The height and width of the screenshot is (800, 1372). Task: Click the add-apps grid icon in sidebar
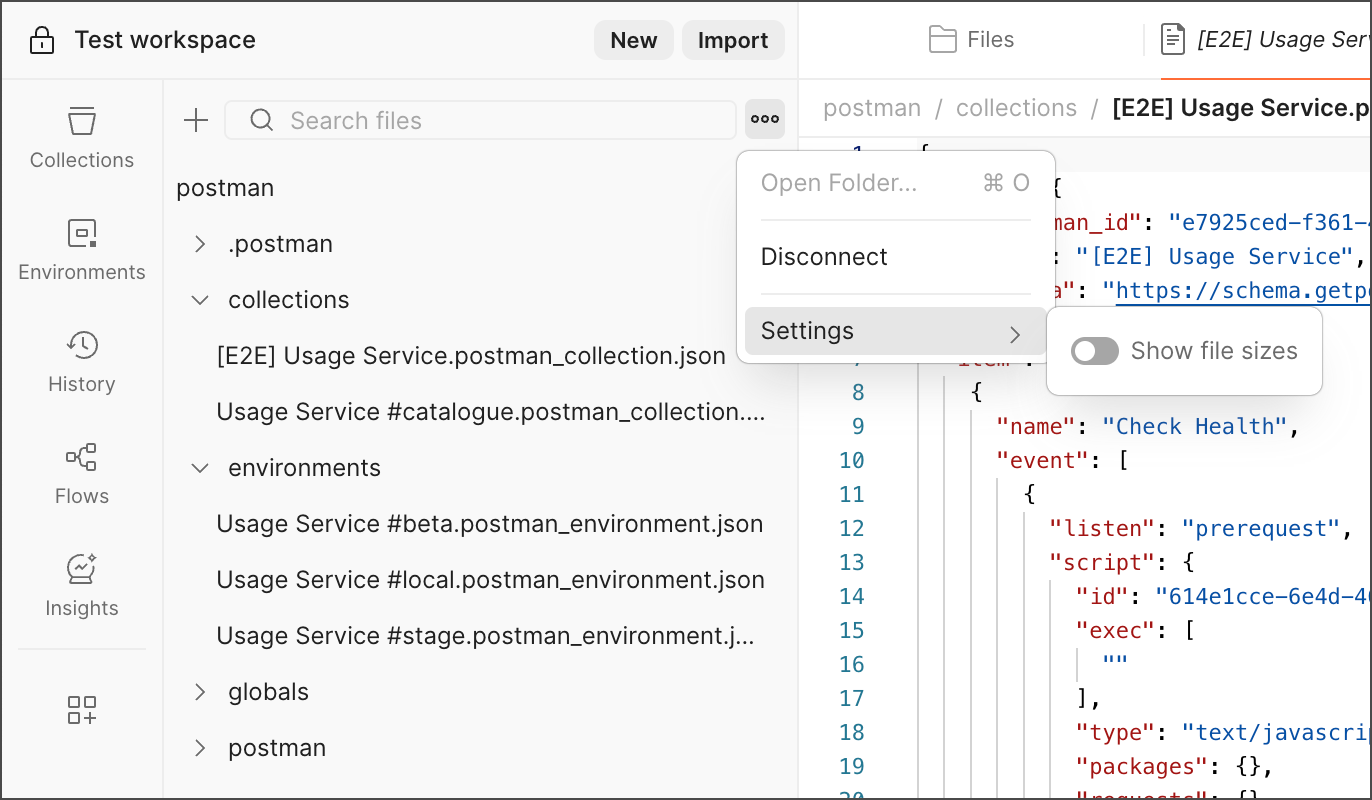(x=82, y=710)
